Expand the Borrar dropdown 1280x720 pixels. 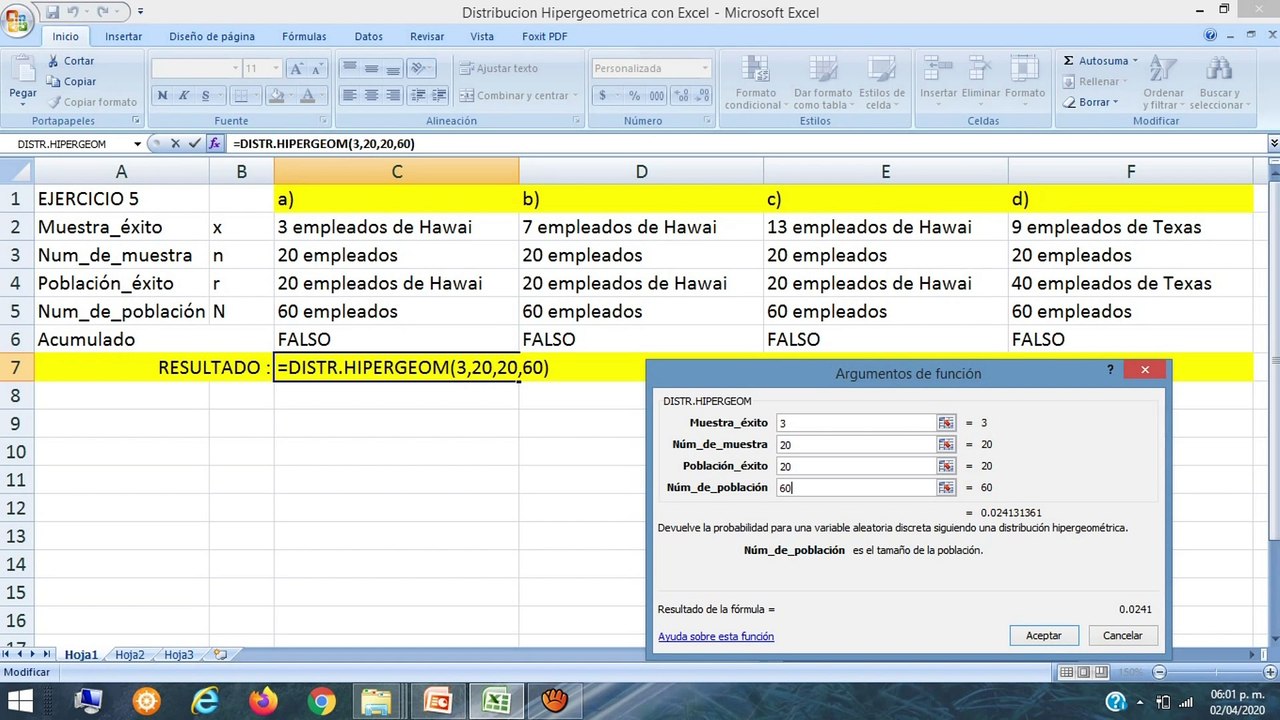click(1116, 102)
